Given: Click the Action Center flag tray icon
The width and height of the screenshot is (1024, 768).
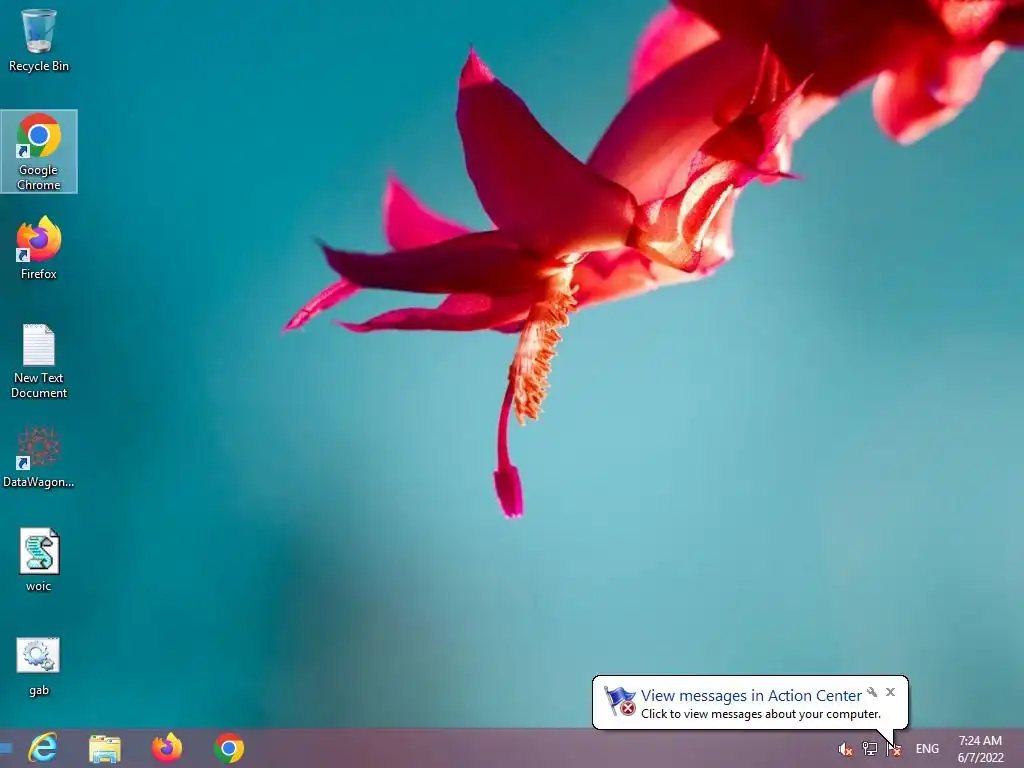Looking at the screenshot, I should click(x=894, y=749).
